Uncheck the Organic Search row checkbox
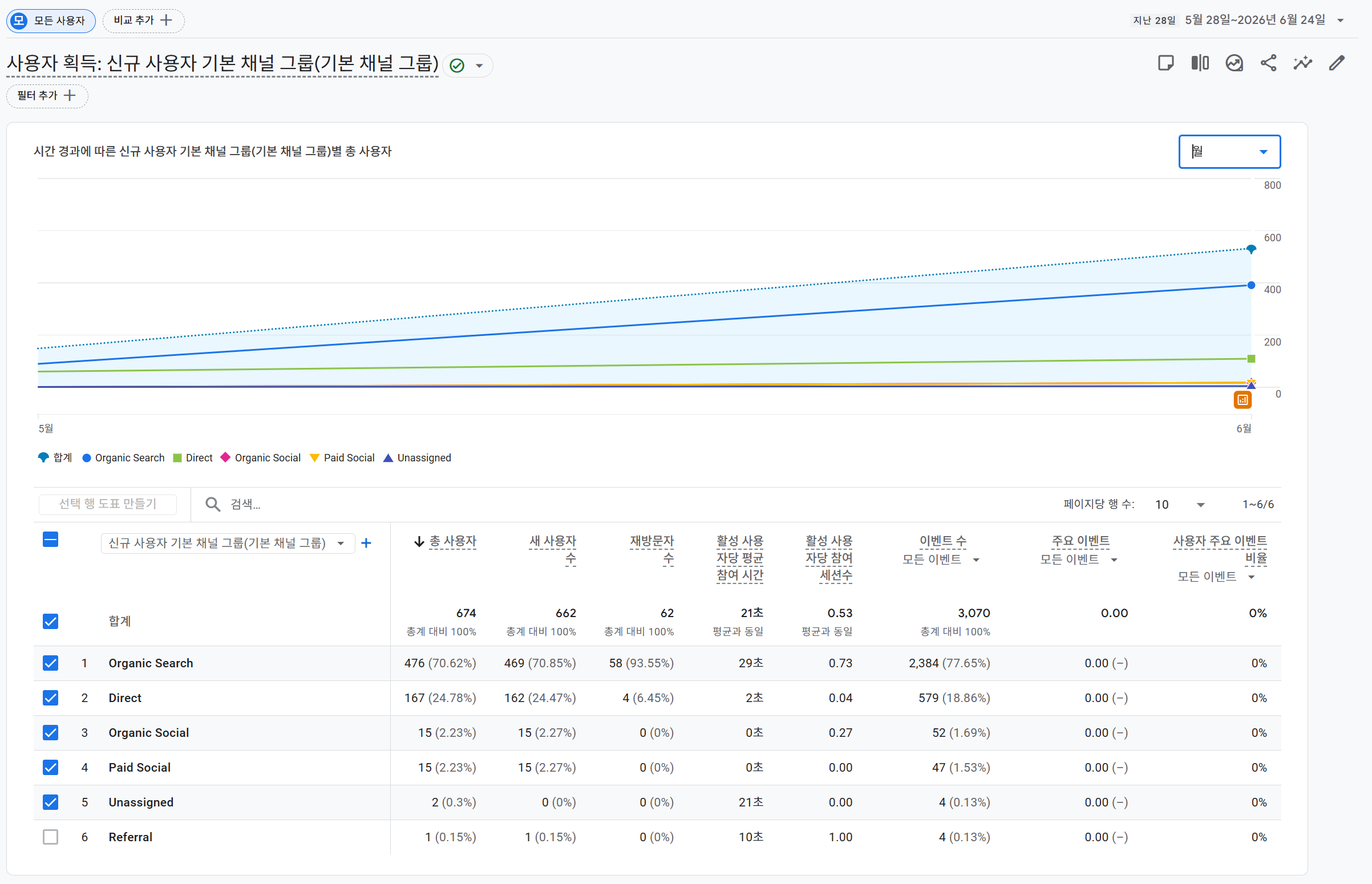1372x884 pixels. click(51, 663)
